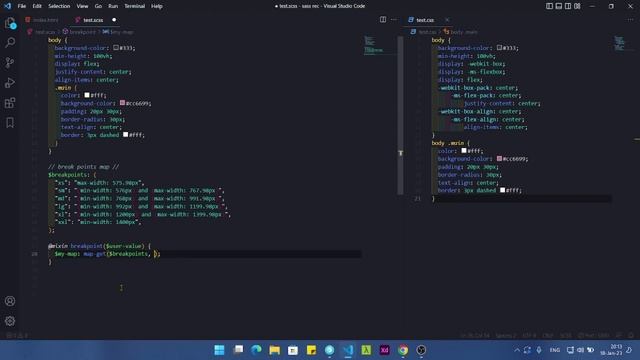Click the right editor minimap
This screenshot has height=360, width=640.
[623, 44]
